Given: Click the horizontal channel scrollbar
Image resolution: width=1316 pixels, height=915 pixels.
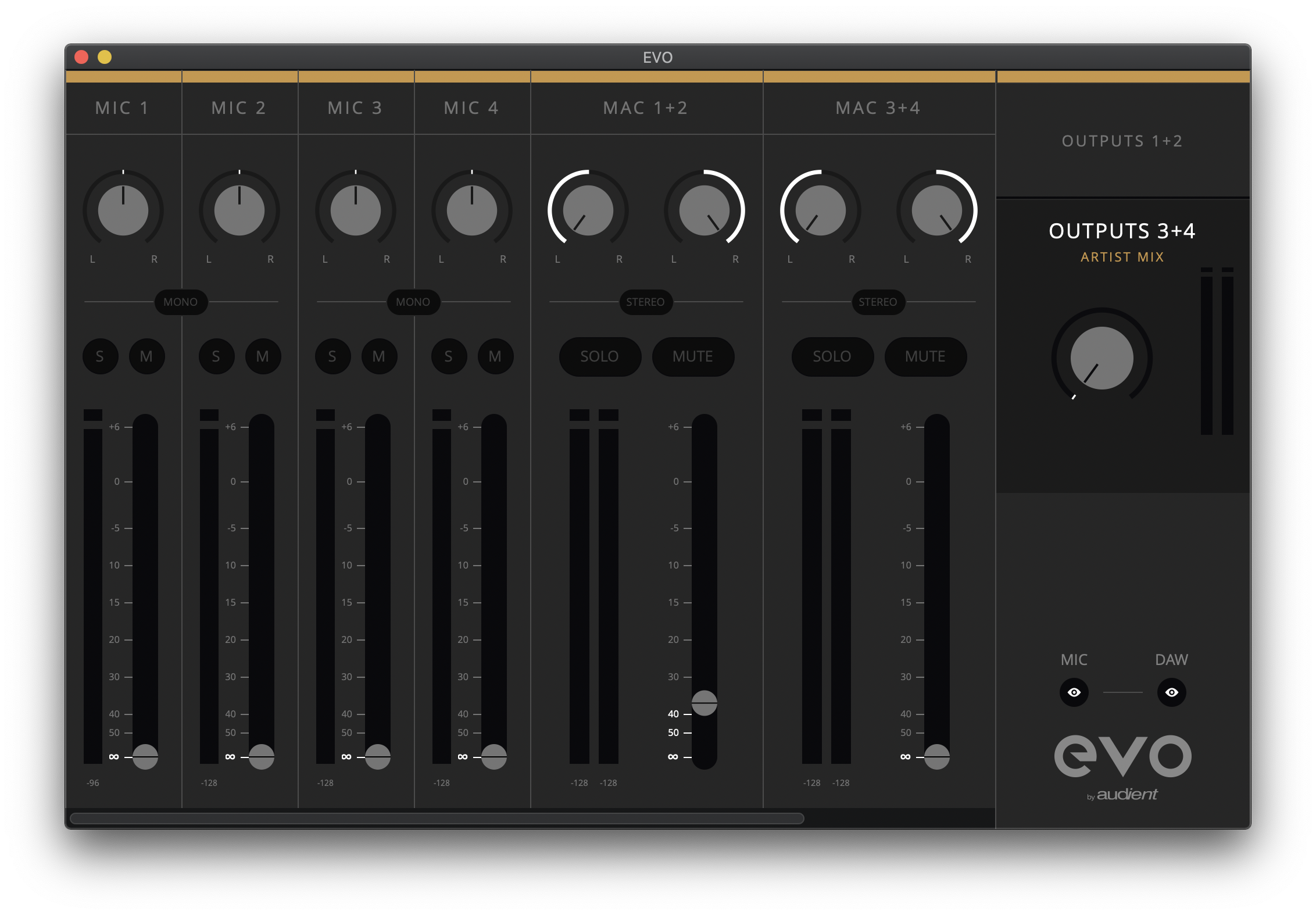Looking at the screenshot, I should pyautogui.click(x=437, y=819).
